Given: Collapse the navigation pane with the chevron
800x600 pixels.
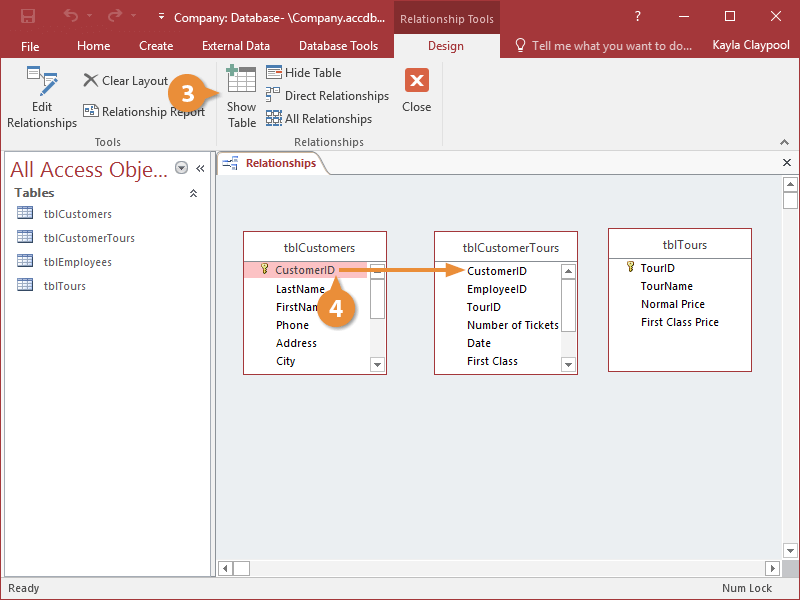Looking at the screenshot, I should coord(200,168).
